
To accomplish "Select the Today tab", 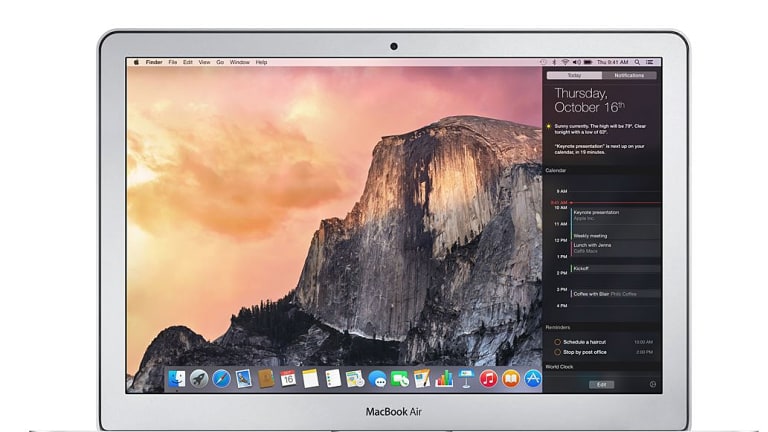I will [574, 75].
